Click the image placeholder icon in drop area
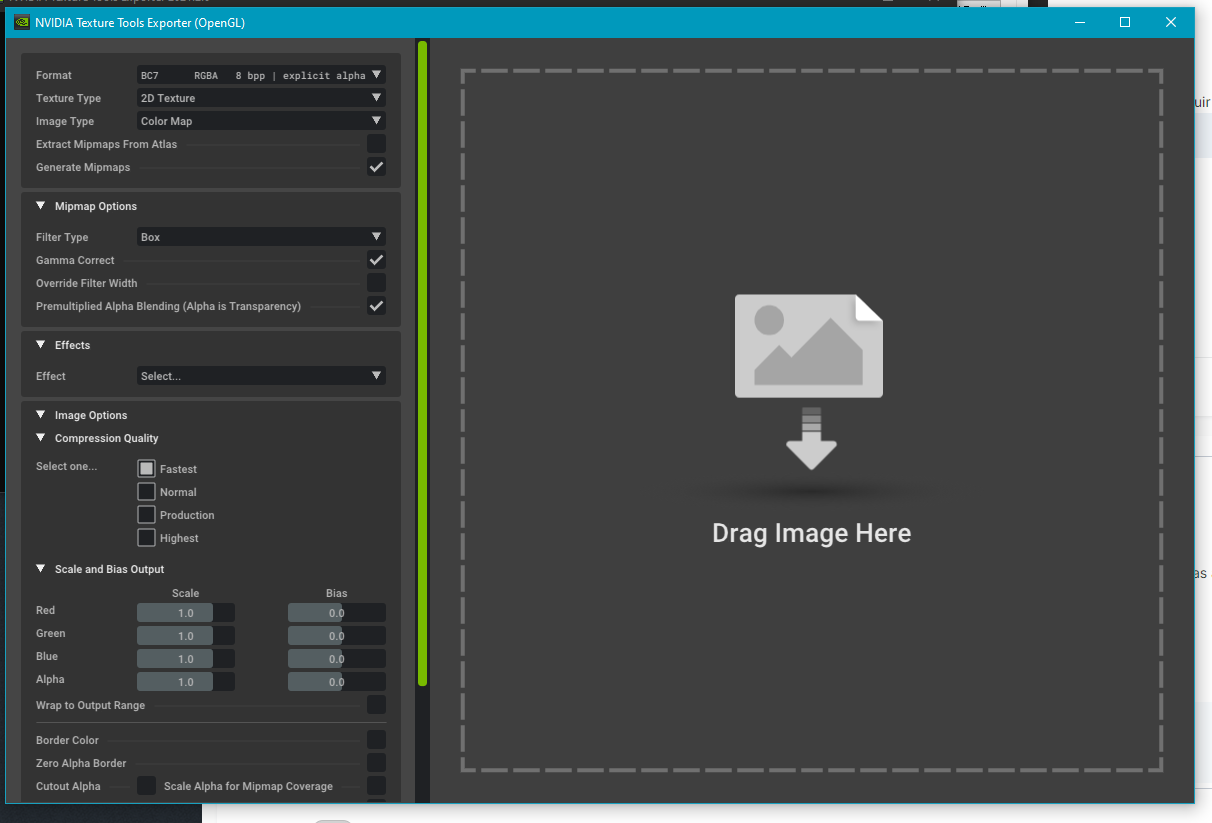Screen dimensions: 1212x823 808,346
